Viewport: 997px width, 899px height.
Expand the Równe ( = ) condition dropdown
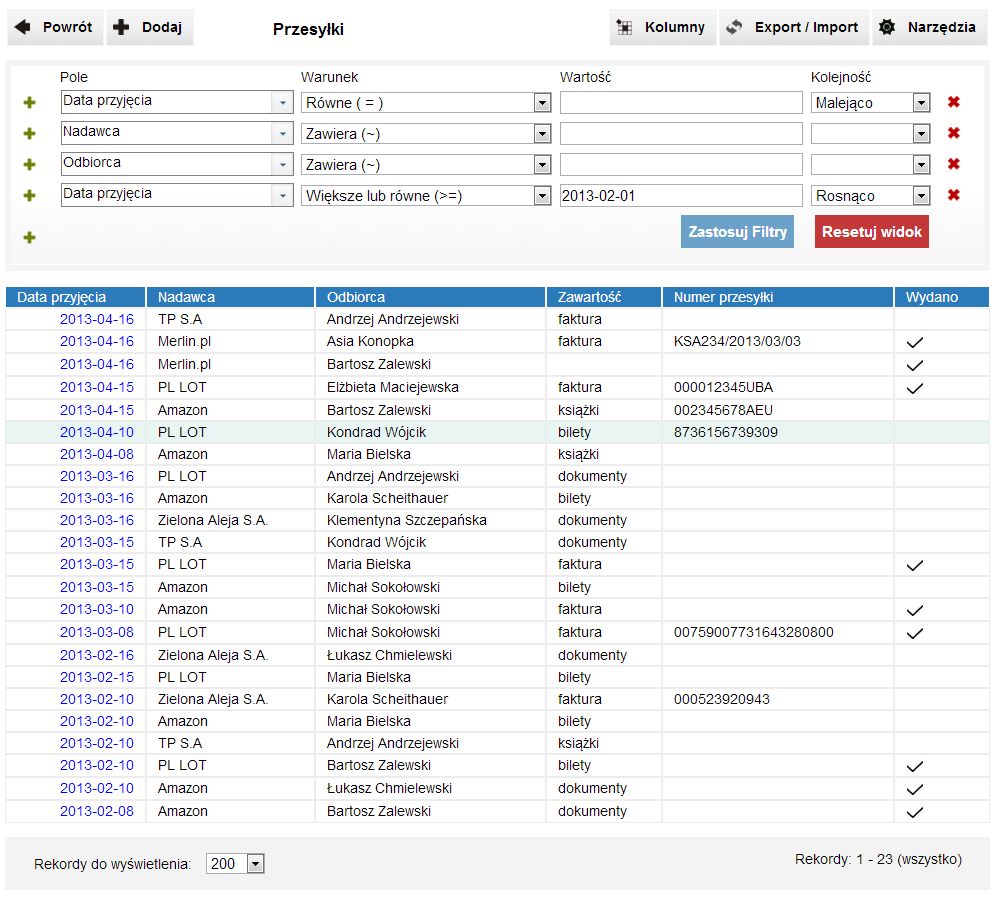[x=542, y=103]
